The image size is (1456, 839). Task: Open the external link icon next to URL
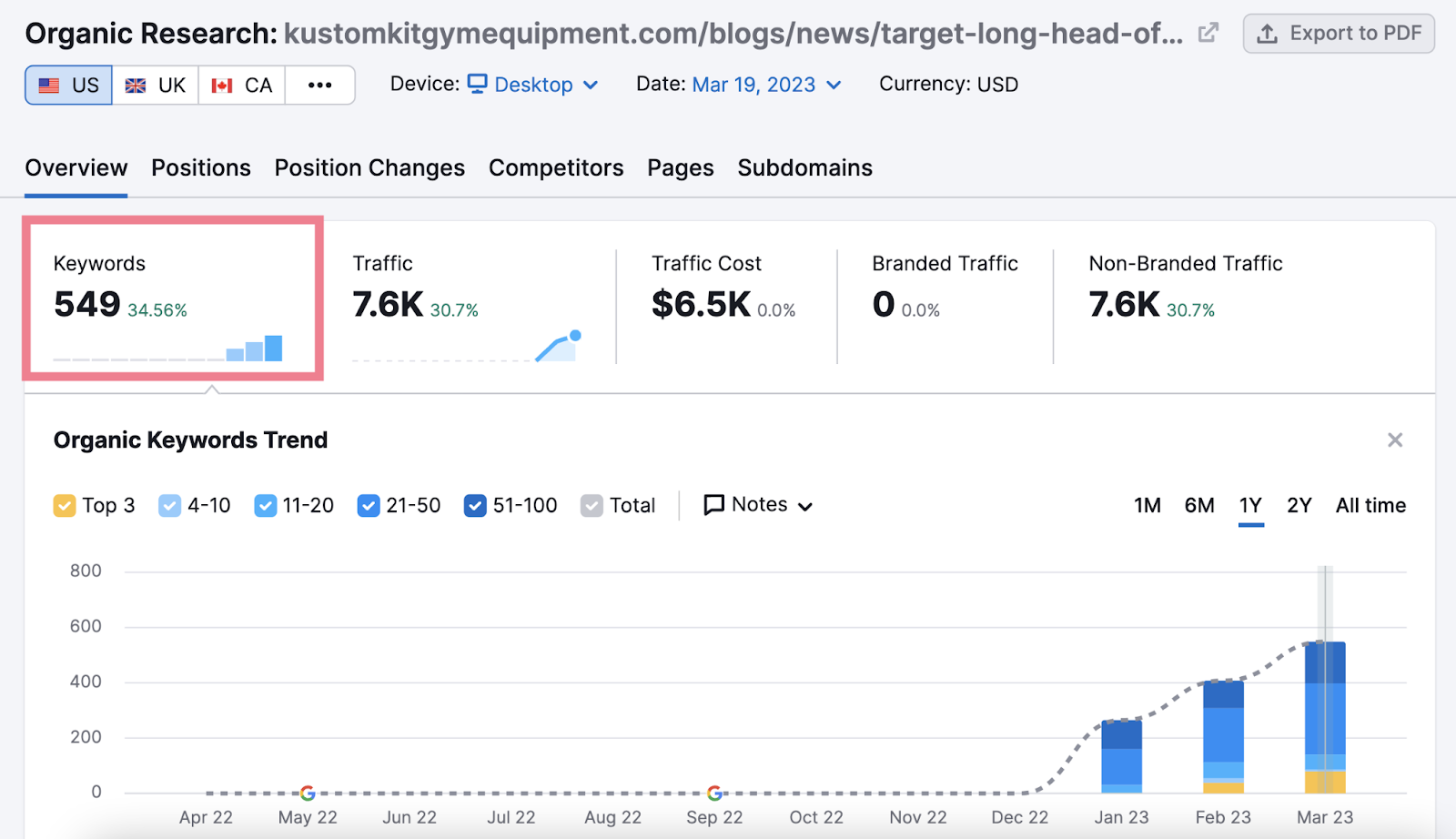(1208, 30)
